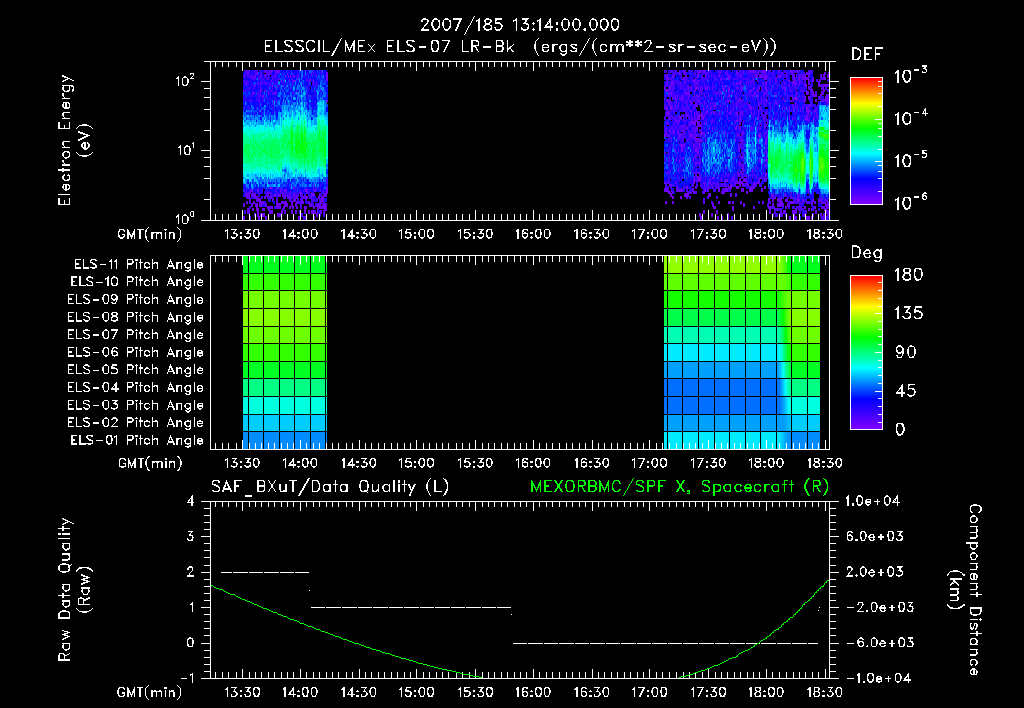Viewport: 1024px width, 708px height.
Task: Click the late electron spectrogram data block near 17:30
Action: (746, 144)
